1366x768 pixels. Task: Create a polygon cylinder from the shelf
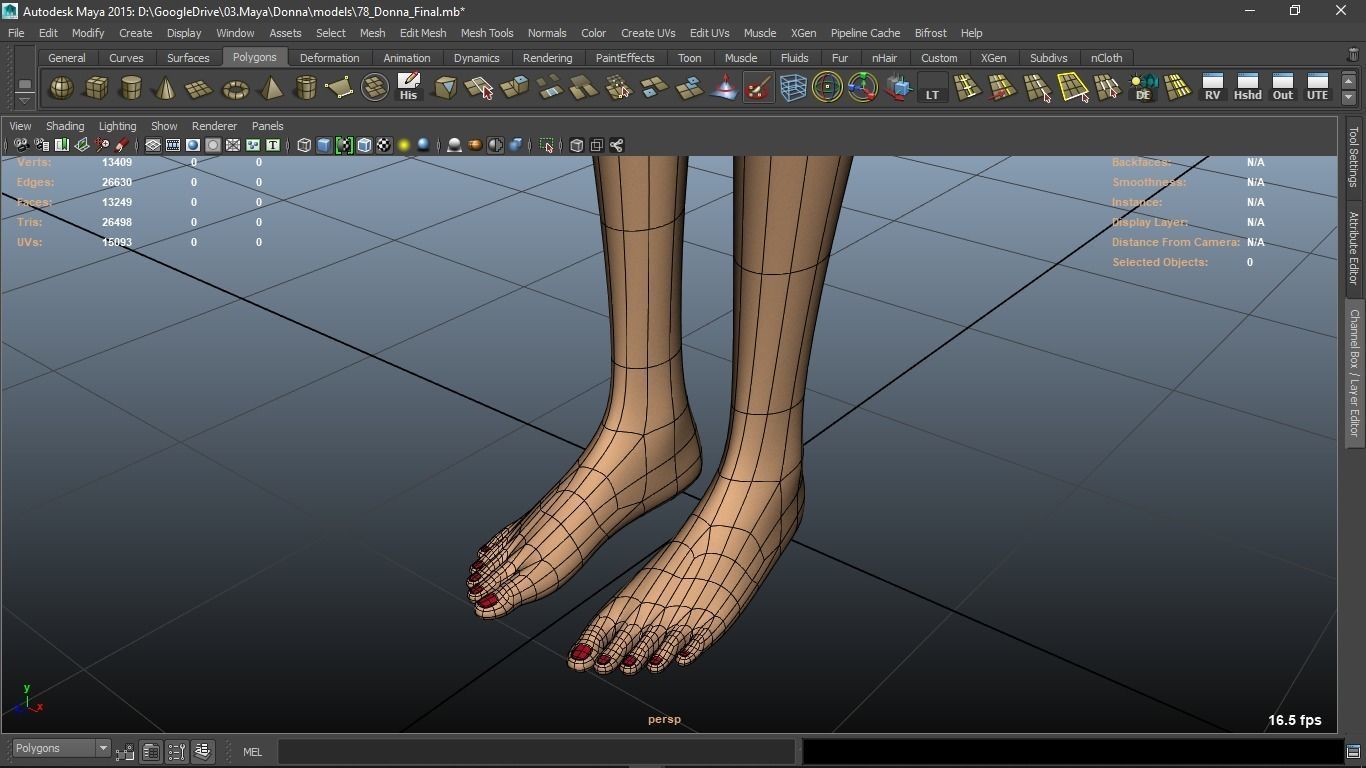point(131,88)
